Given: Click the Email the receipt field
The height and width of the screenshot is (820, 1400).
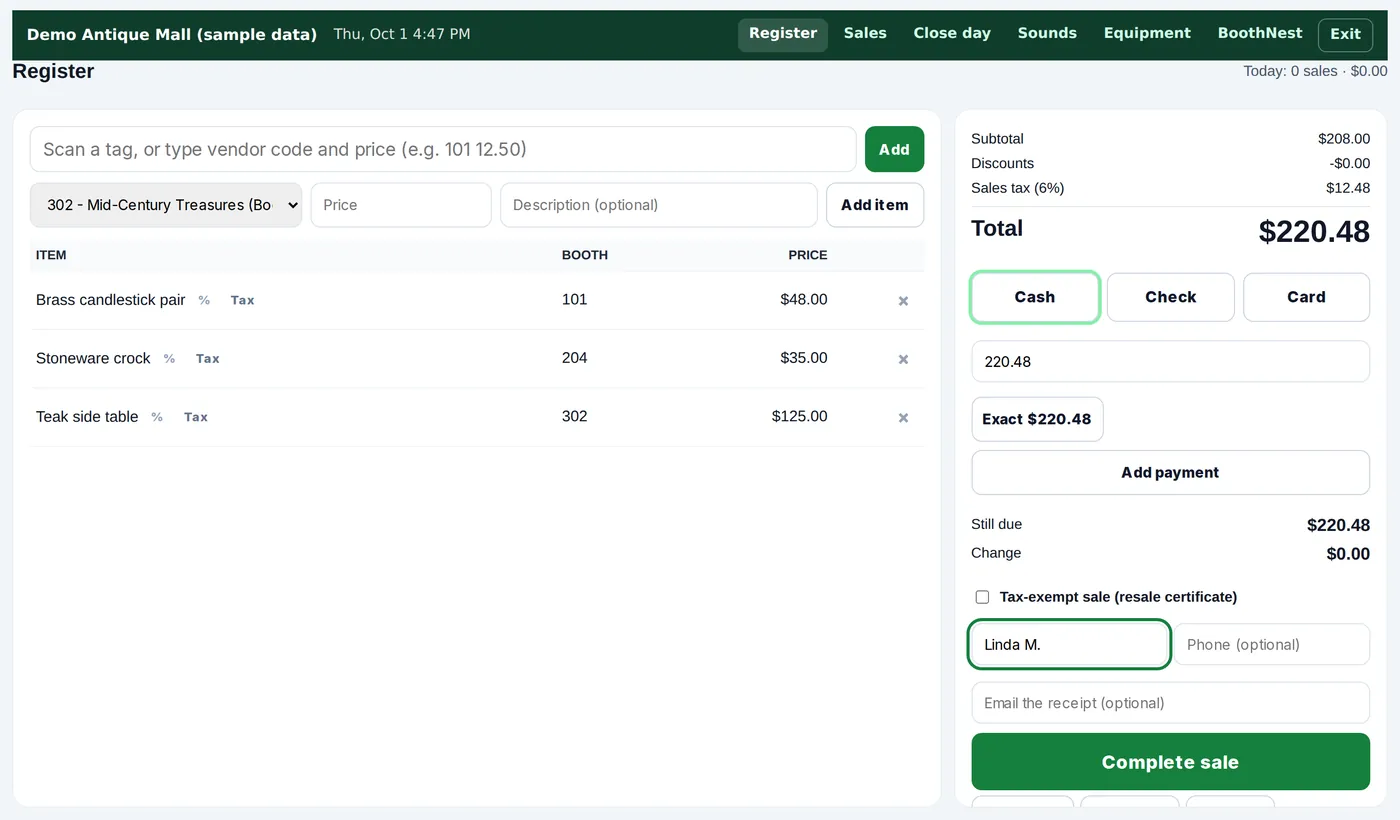Looking at the screenshot, I should coord(1170,703).
